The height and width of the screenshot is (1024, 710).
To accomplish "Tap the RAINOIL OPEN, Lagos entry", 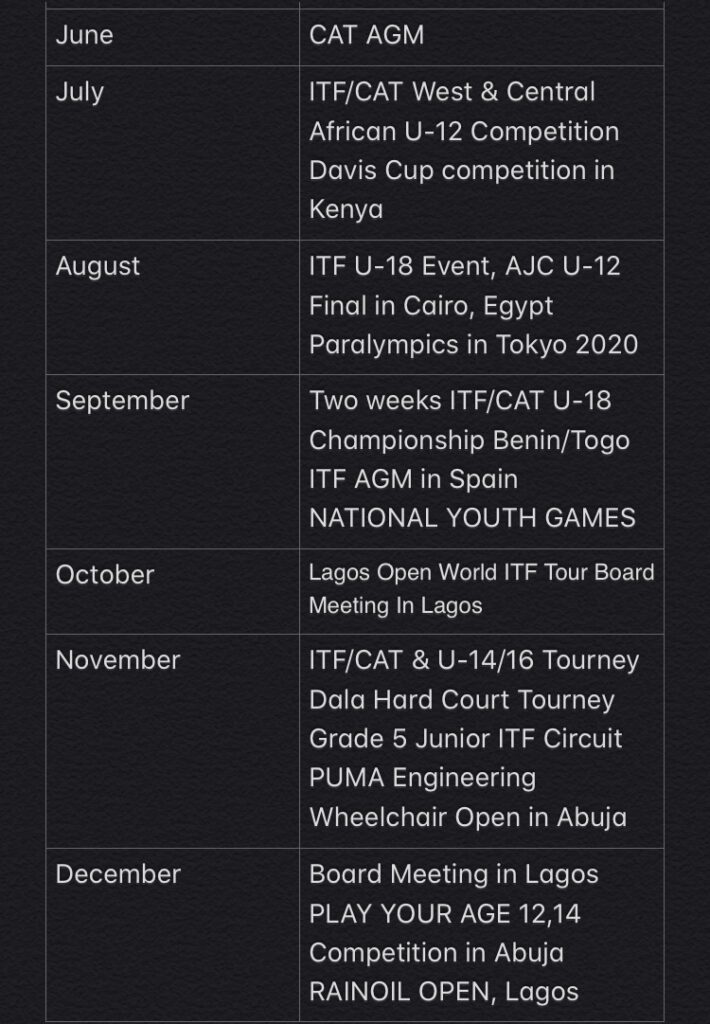I will [x=444, y=992].
